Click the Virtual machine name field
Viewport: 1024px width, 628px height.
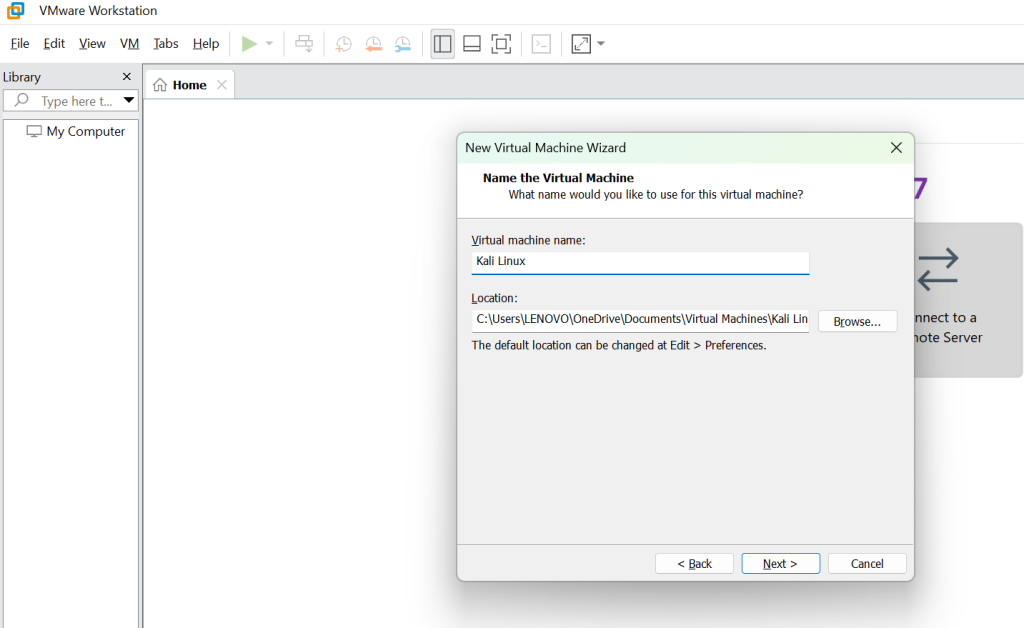(x=640, y=262)
